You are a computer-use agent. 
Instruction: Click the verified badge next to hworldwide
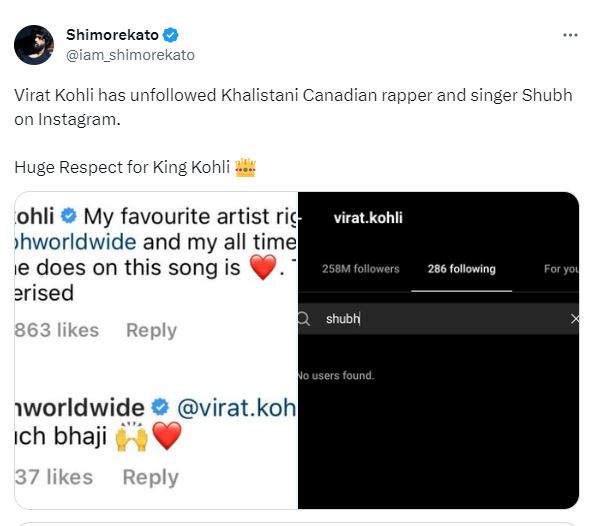pos(160,407)
